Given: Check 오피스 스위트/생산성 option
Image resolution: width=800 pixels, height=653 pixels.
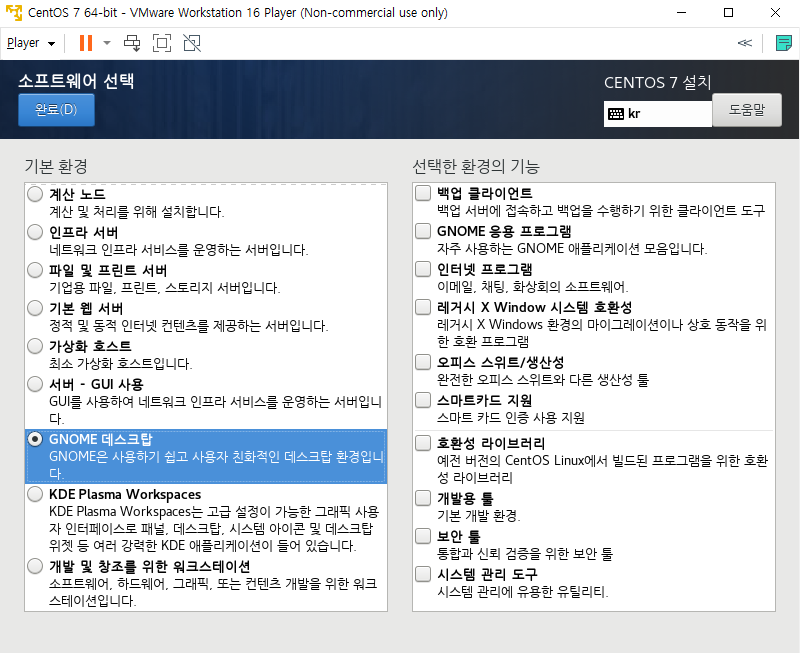Looking at the screenshot, I should 423,362.
